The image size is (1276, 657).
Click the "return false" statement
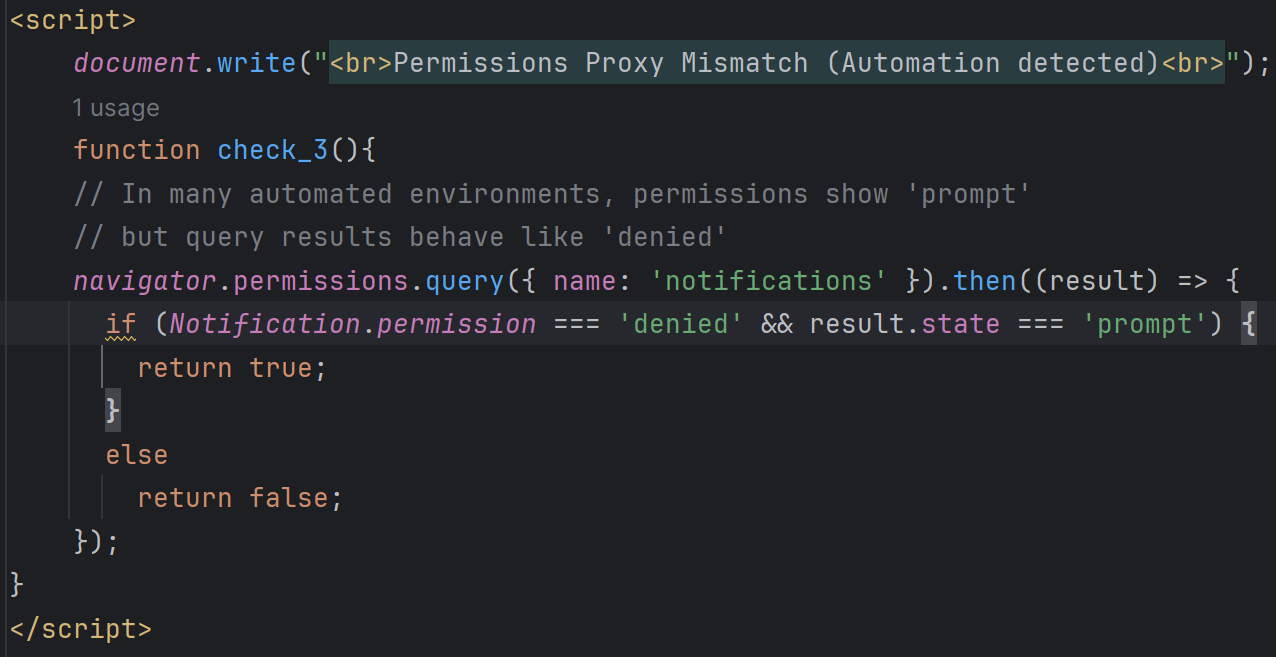[x=240, y=498]
